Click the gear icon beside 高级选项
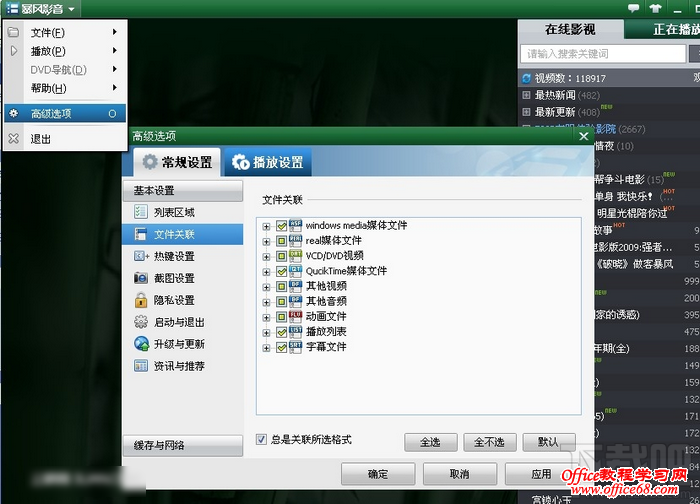 (x=14, y=113)
